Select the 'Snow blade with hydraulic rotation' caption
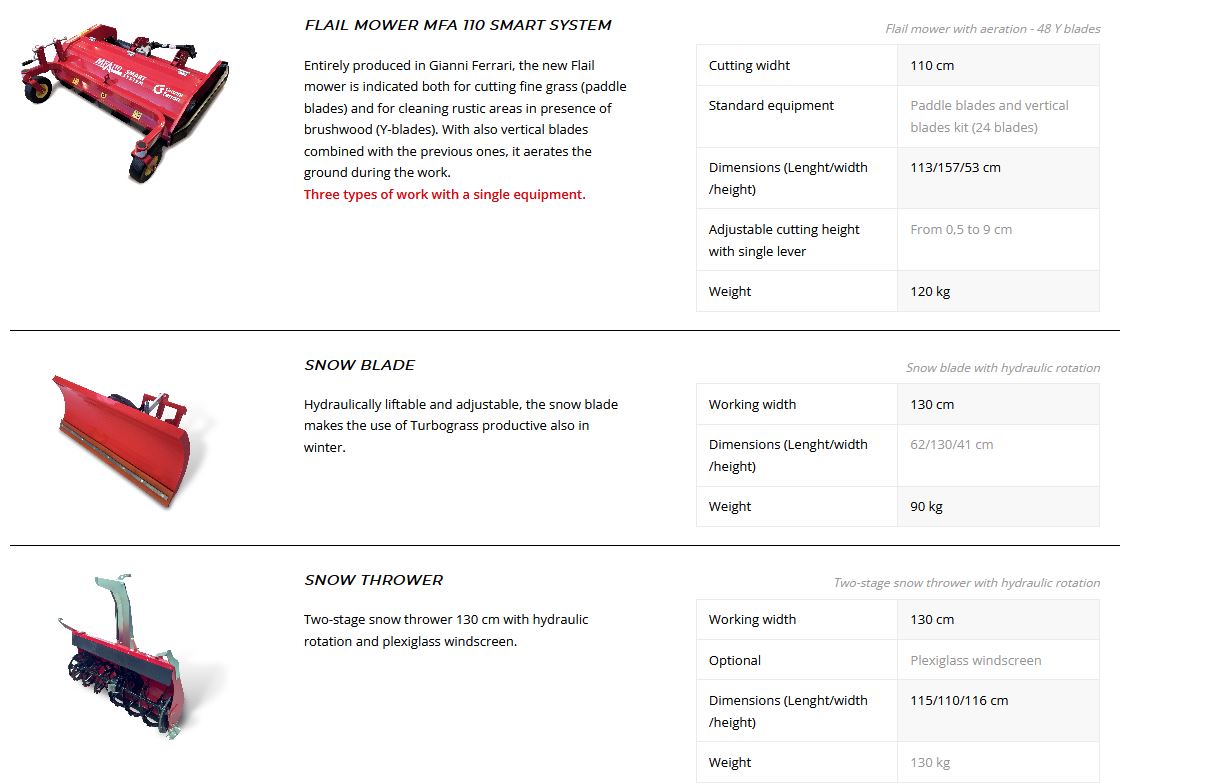 1002,368
